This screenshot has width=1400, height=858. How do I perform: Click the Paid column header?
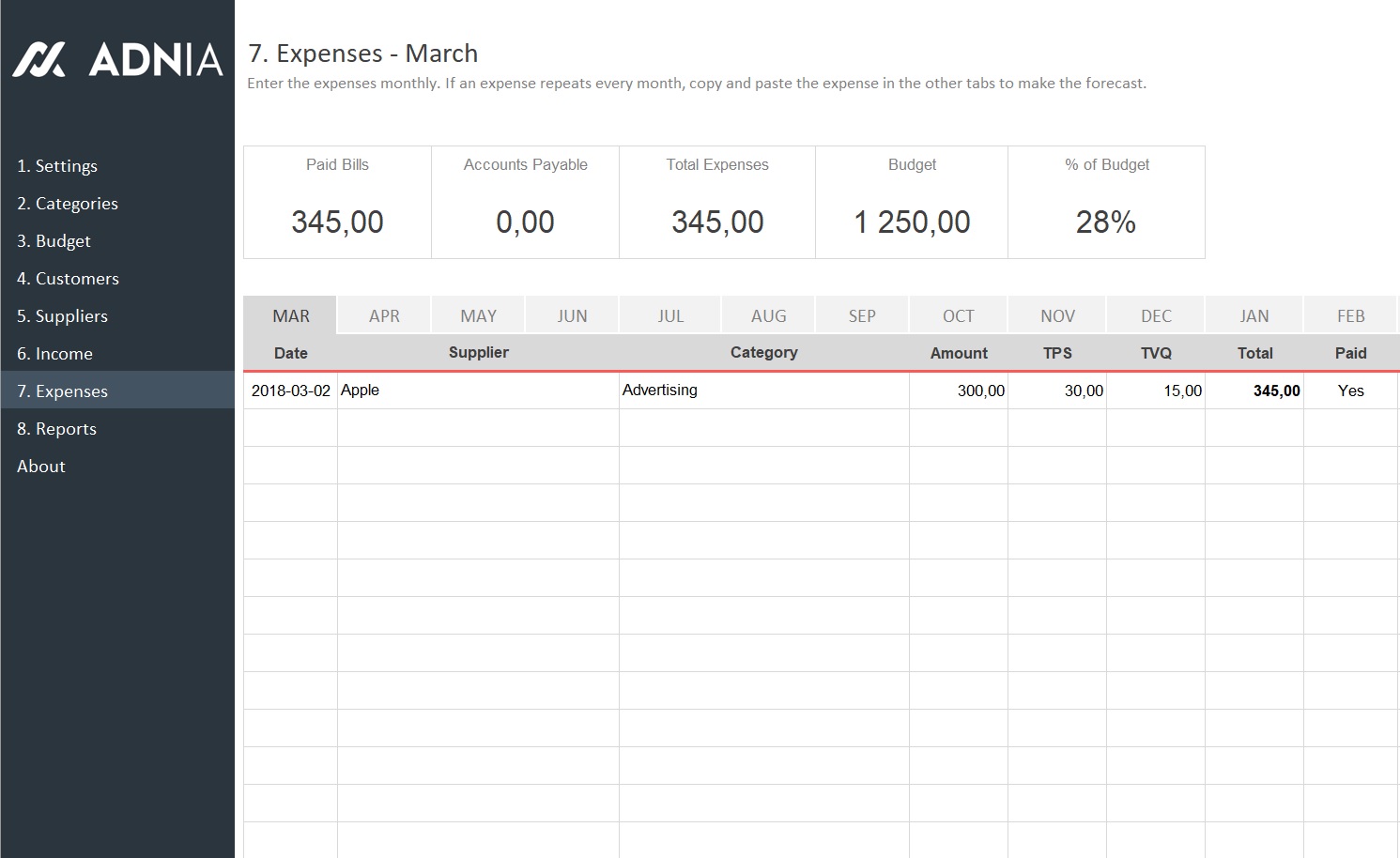[1351, 353]
